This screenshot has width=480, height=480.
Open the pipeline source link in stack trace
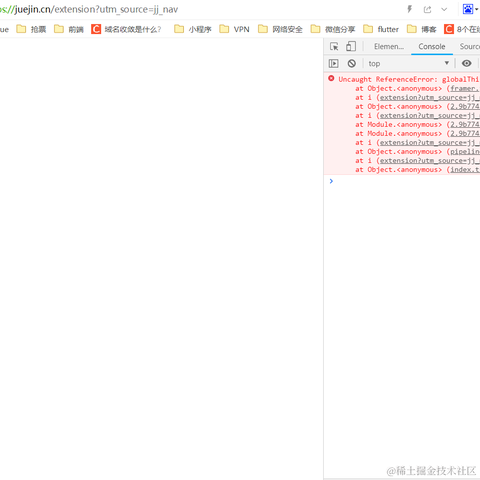[x=465, y=152]
